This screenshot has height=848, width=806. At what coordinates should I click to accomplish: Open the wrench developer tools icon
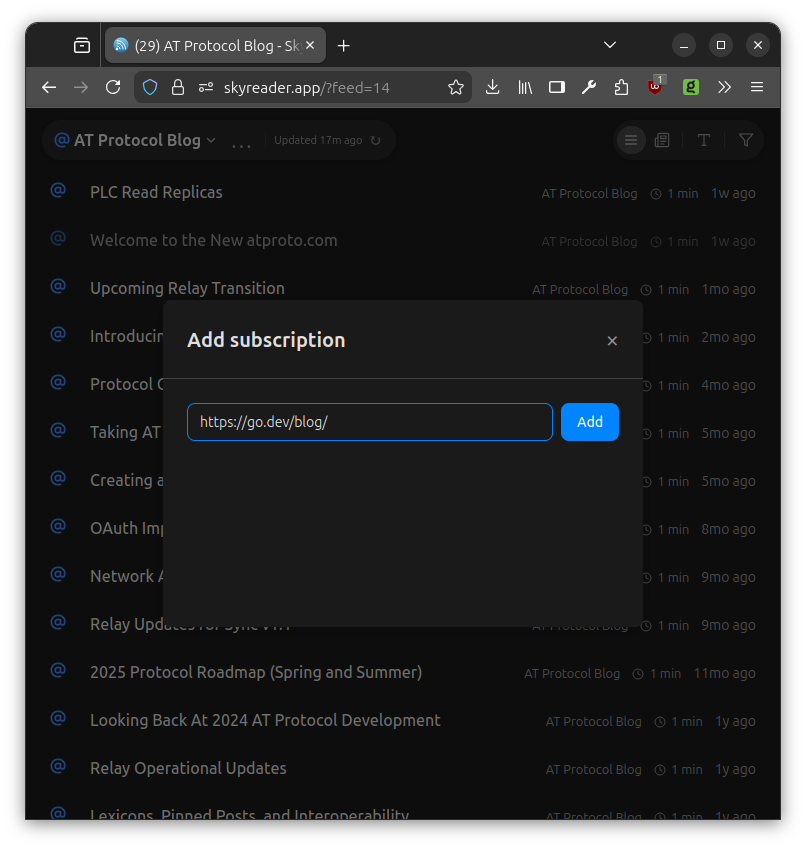(589, 87)
